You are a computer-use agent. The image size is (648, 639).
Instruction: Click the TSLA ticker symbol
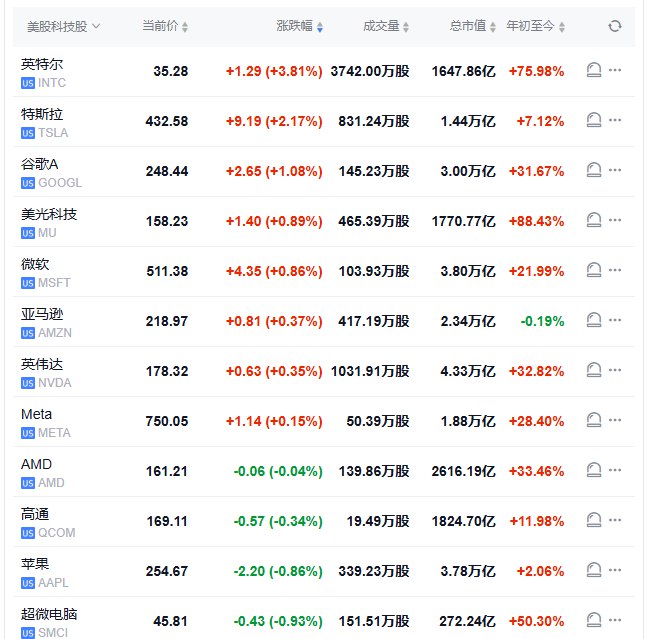(x=53, y=133)
